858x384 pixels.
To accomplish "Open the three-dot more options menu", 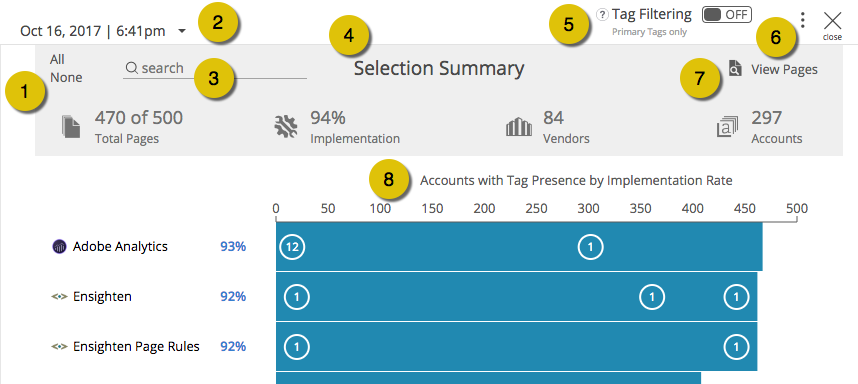I will click(802, 20).
